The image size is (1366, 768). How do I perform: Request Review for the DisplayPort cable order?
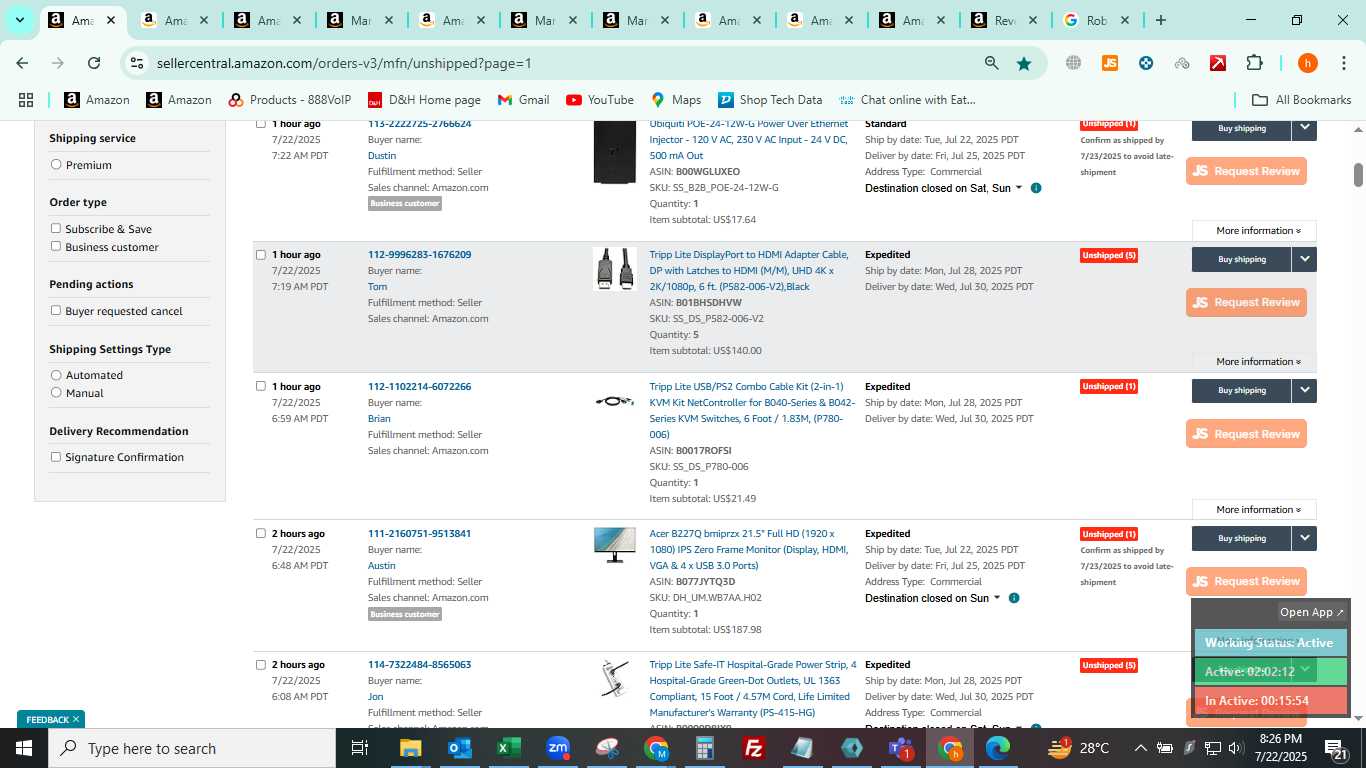[1246, 302]
